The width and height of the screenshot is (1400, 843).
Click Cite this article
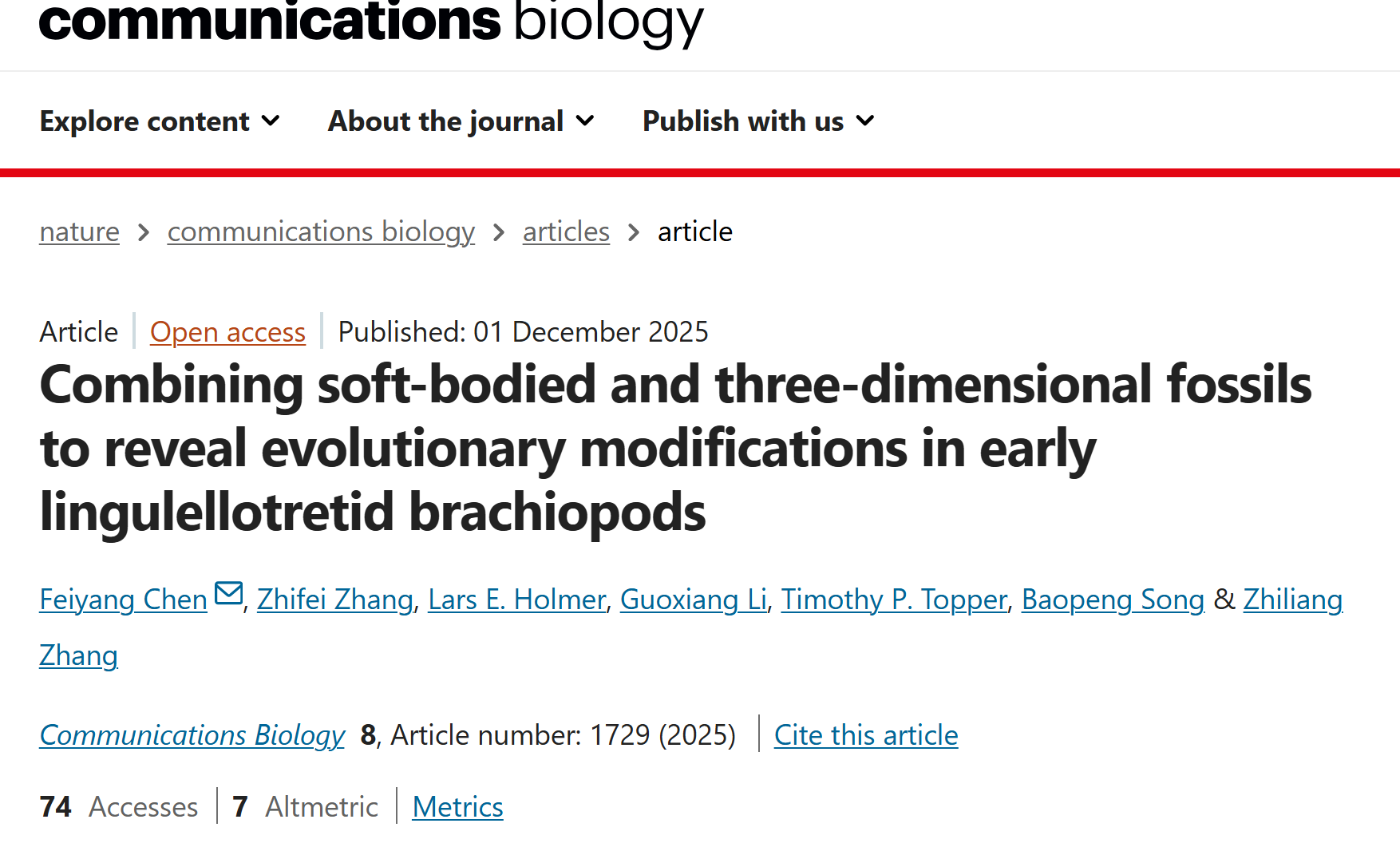(x=866, y=735)
